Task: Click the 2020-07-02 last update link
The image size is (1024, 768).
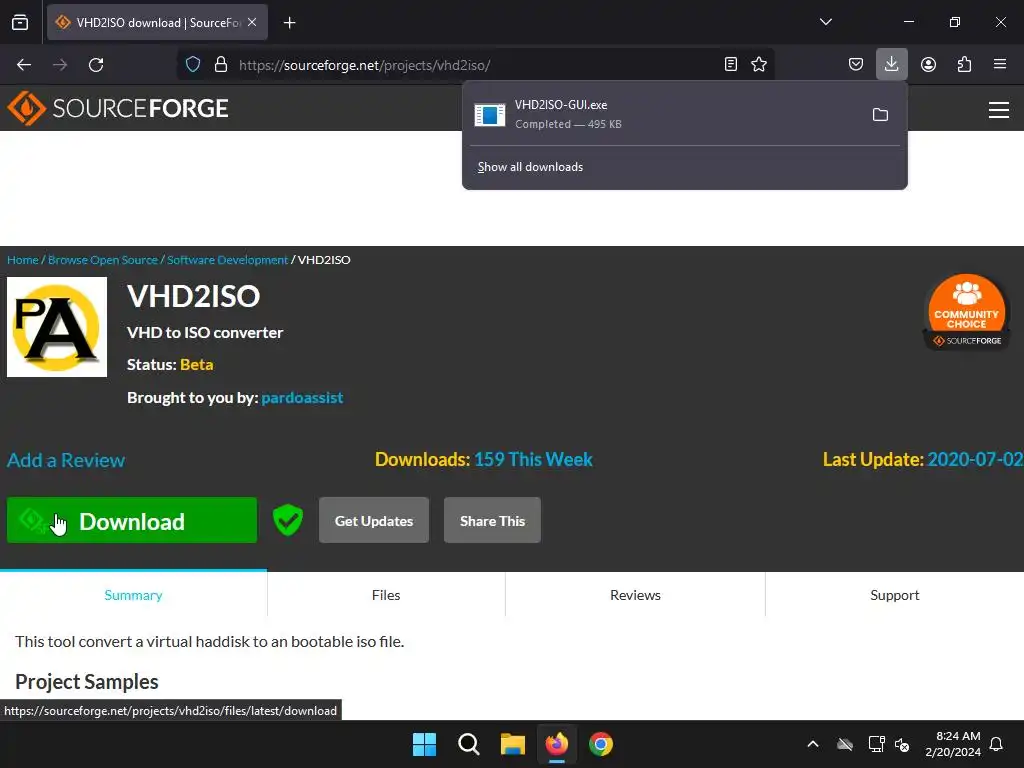Action: [x=975, y=460]
